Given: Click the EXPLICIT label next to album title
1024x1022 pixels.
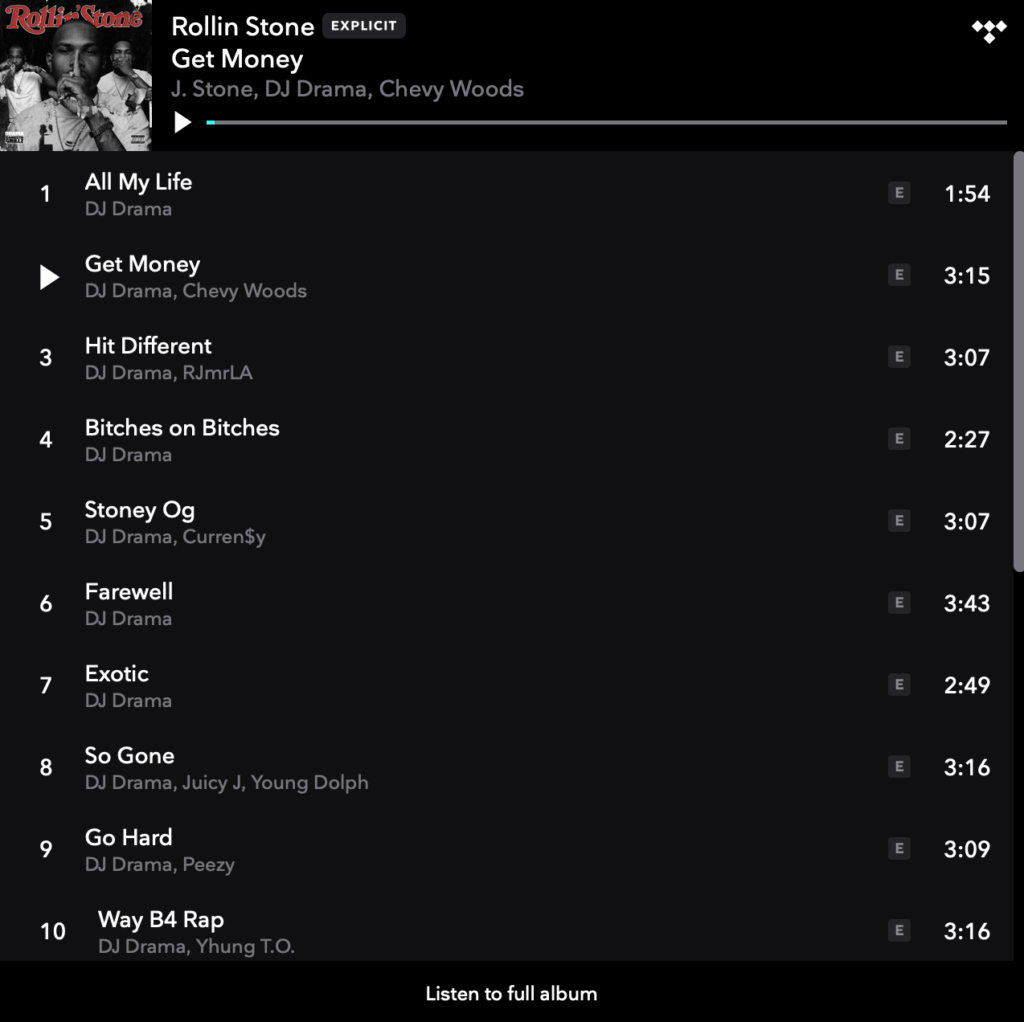Looking at the screenshot, I should tap(364, 25).
